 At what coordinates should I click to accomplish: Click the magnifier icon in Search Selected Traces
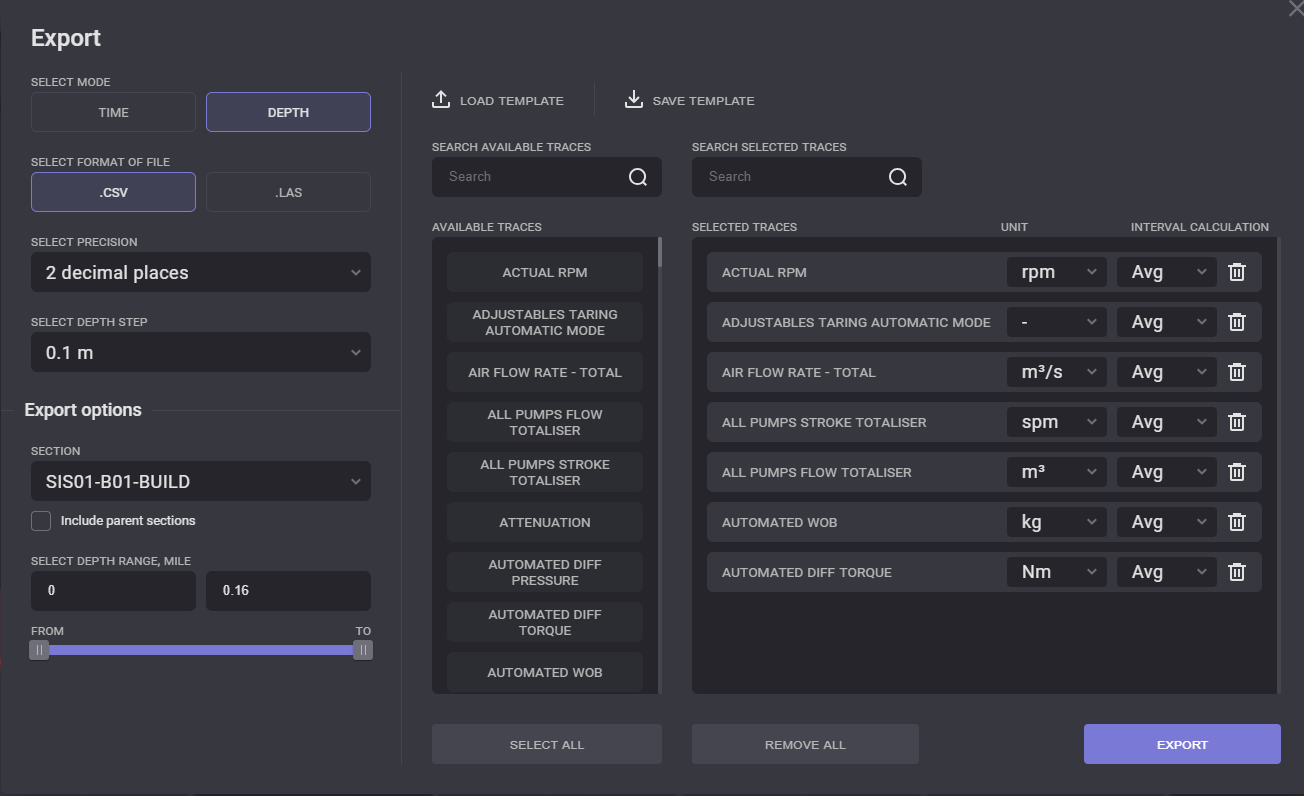pyautogui.click(x=898, y=177)
